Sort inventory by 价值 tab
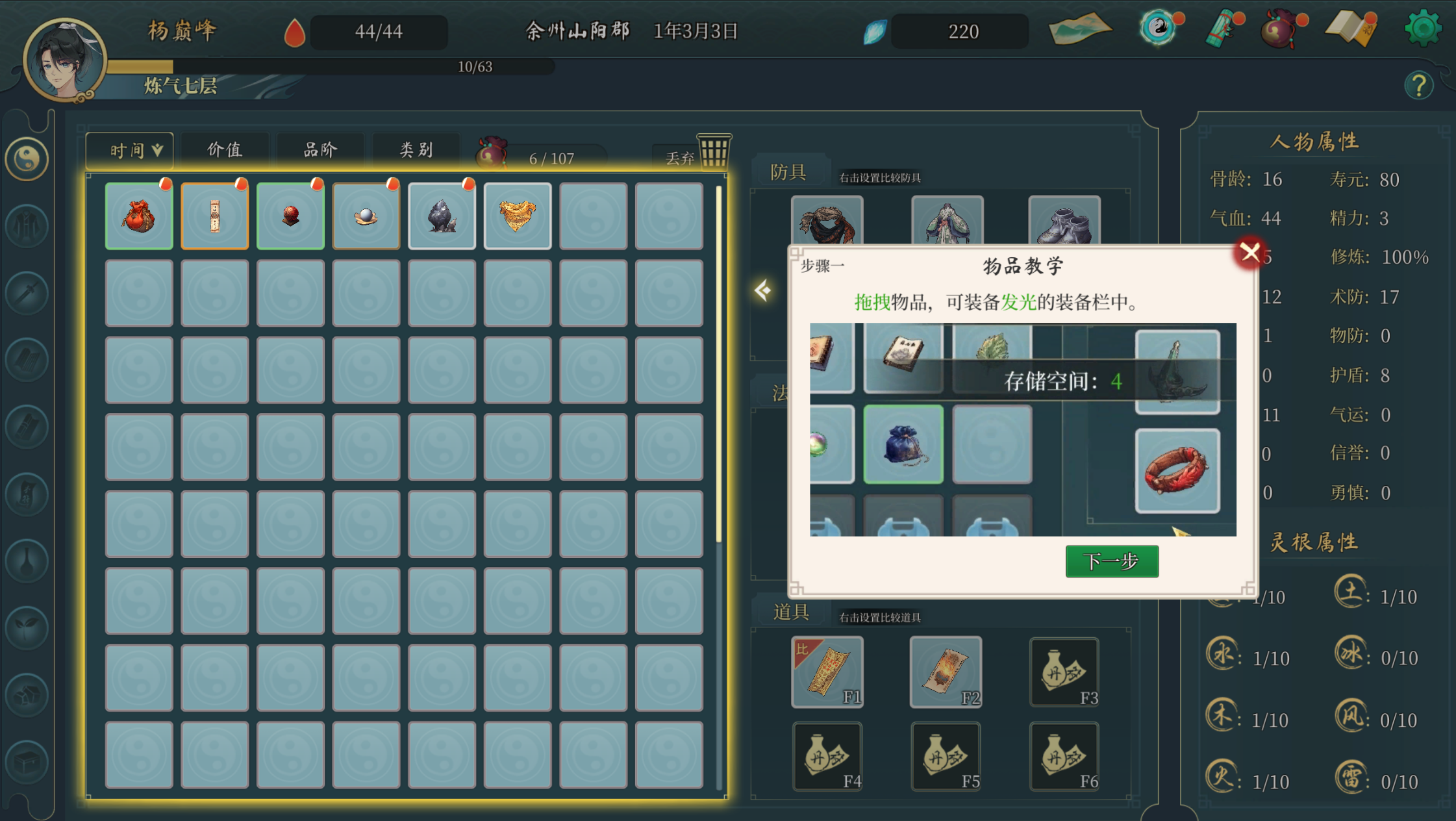The height and width of the screenshot is (821, 1456). click(x=225, y=150)
